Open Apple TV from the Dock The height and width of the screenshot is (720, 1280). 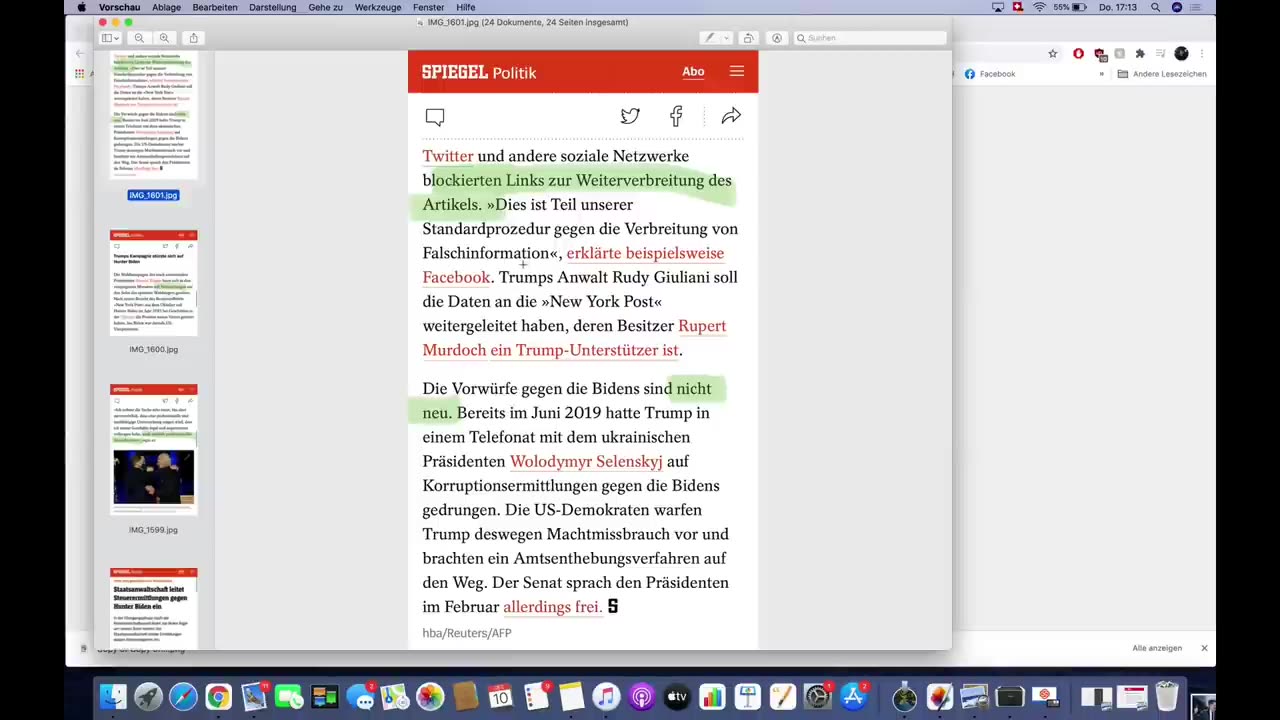point(677,697)
